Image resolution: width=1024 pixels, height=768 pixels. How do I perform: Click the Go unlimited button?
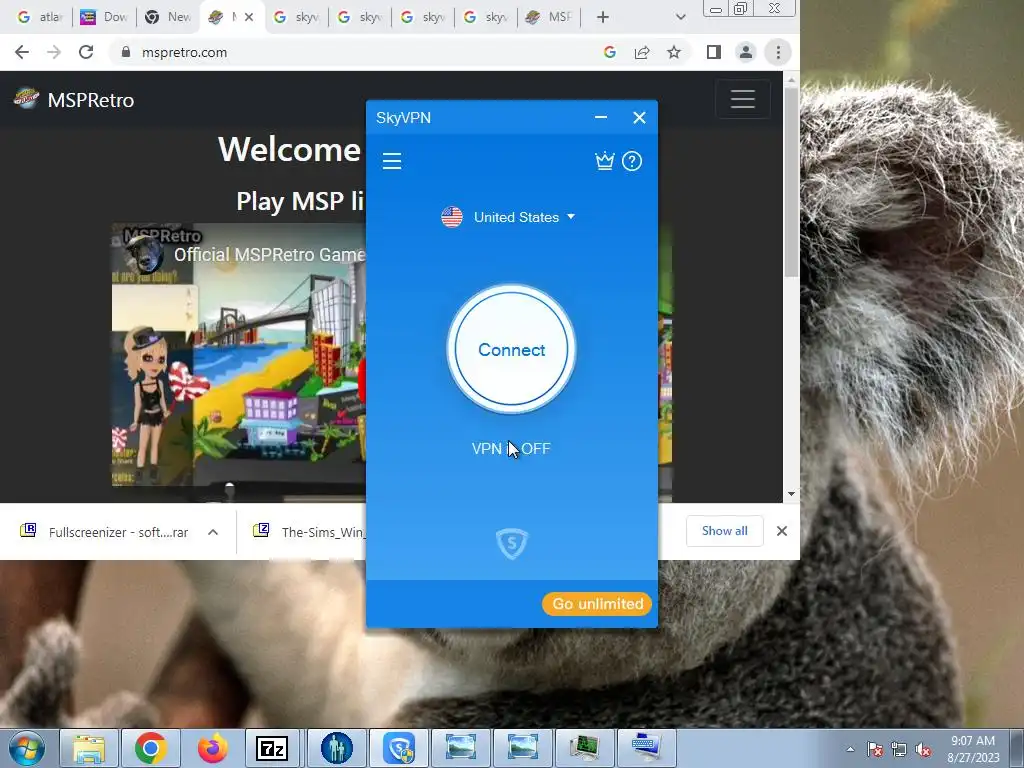coord(597,604)
